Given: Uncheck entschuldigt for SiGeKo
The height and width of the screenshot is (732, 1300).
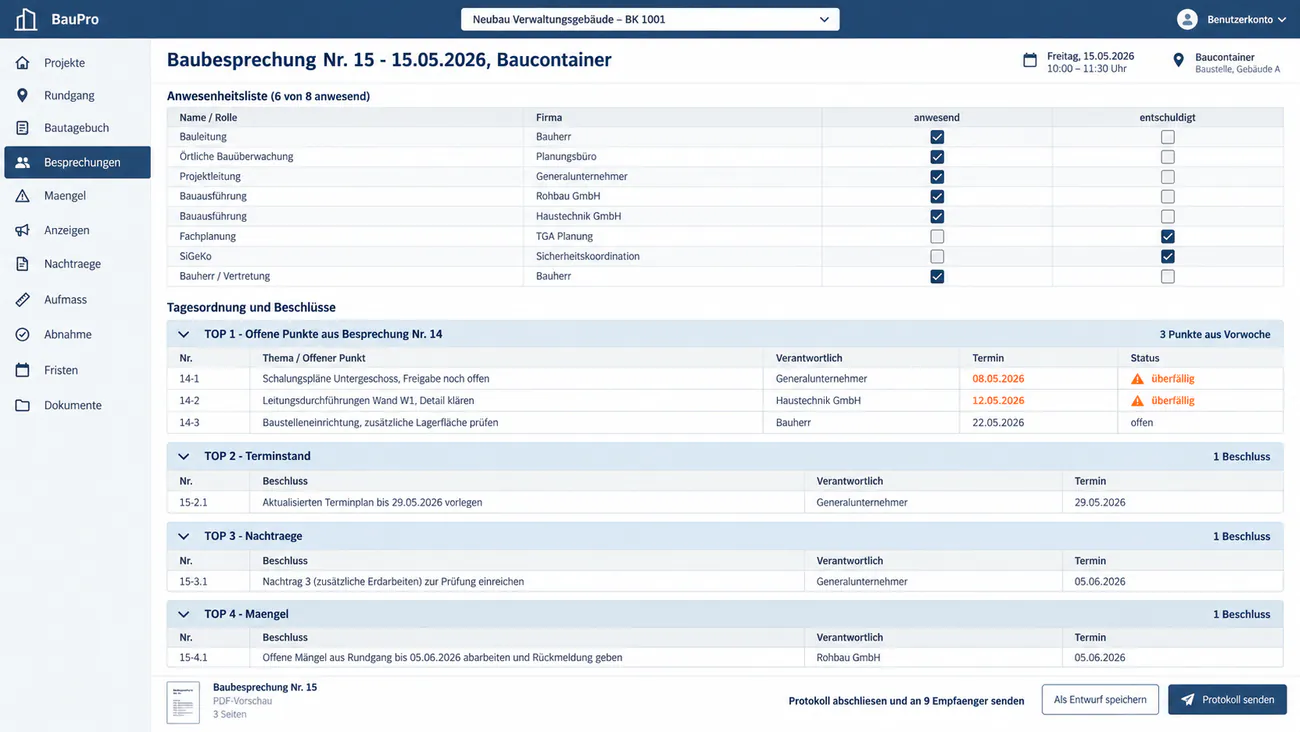Looking at the screenshot, I should 1168,257.
